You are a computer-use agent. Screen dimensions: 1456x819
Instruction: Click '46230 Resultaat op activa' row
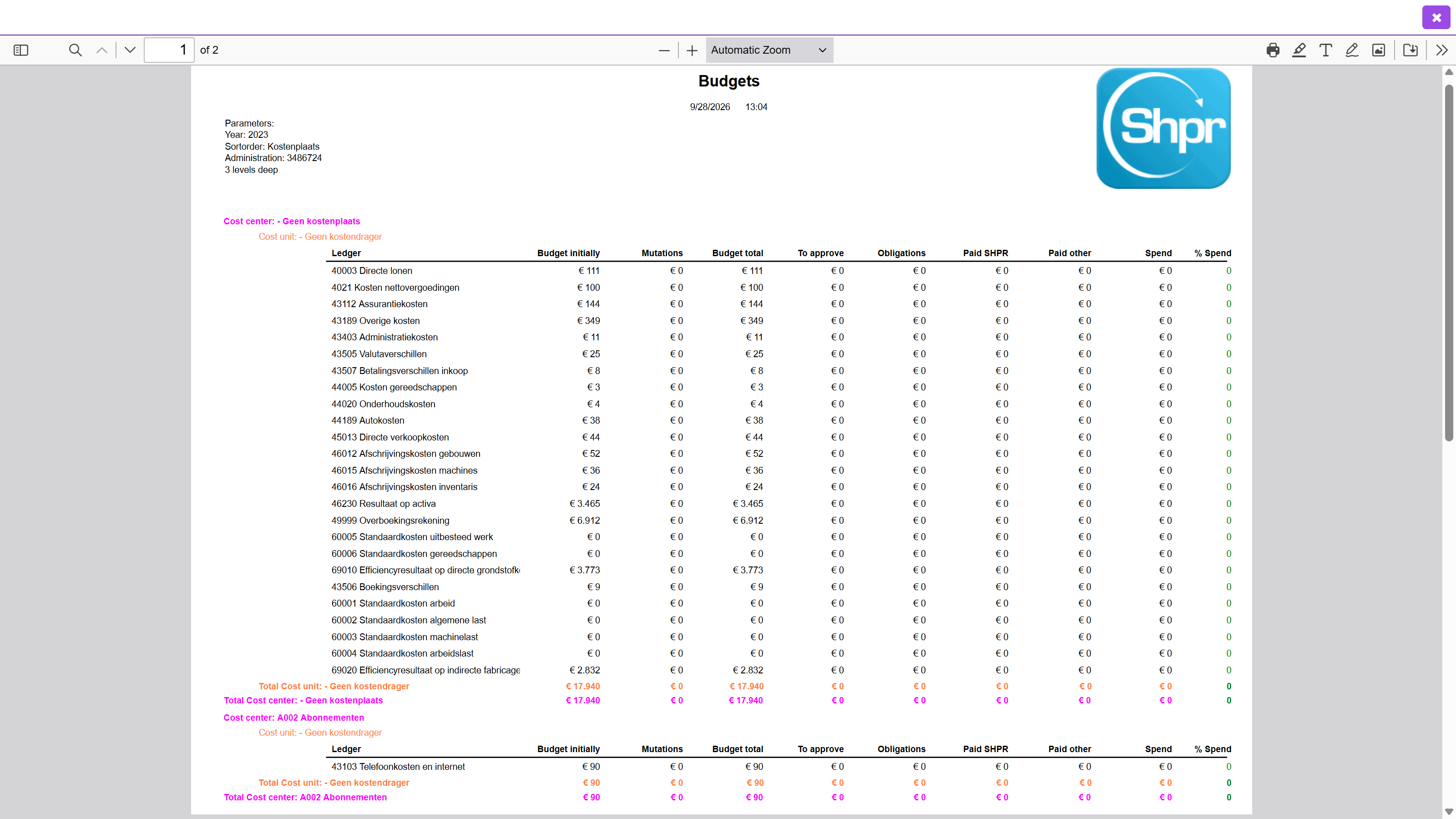pos(781,504)
